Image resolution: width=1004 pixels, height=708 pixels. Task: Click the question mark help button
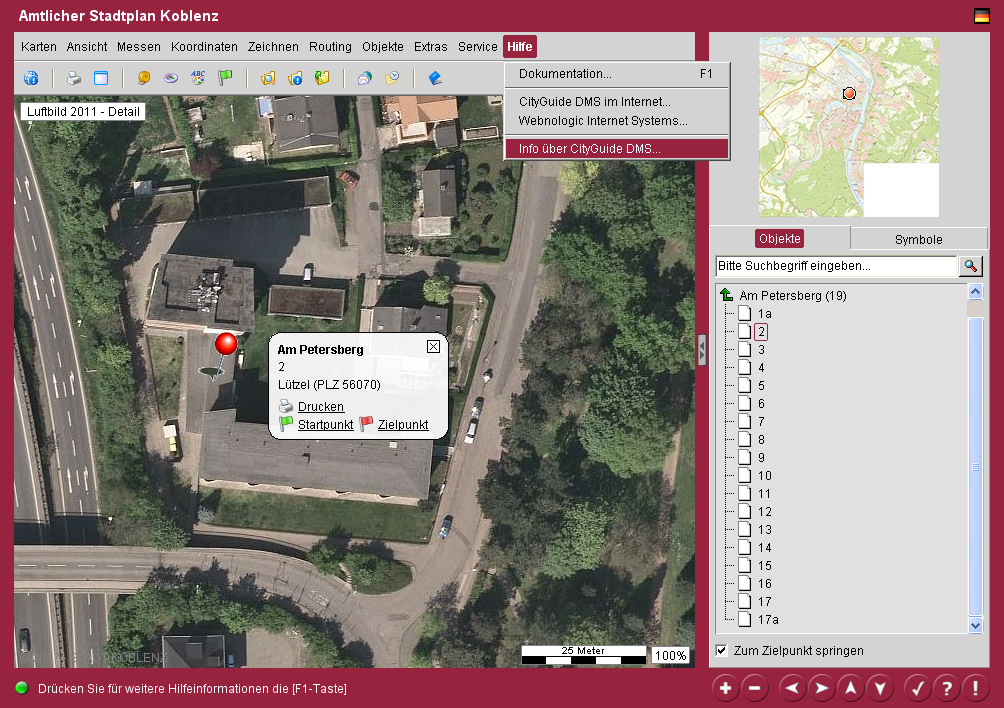pos(946,688)
